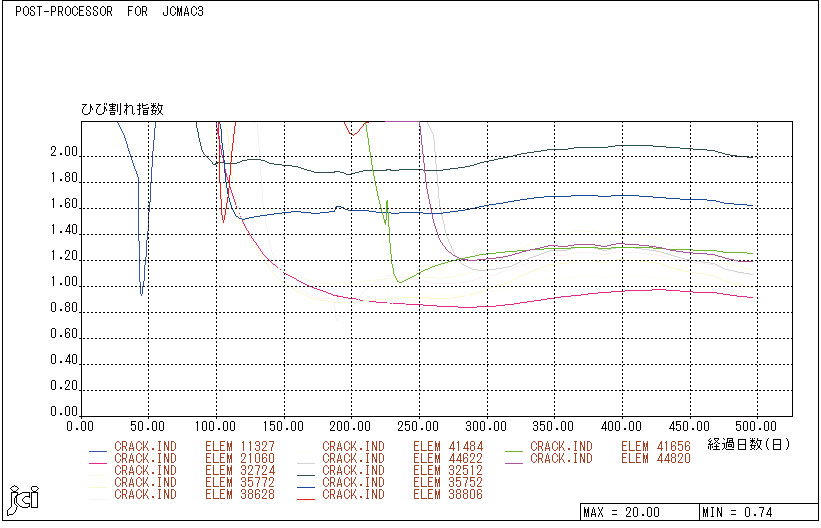Select legend entry ELEM 44622
Screen dimensions: 821x528
click(x=448, y=459)
